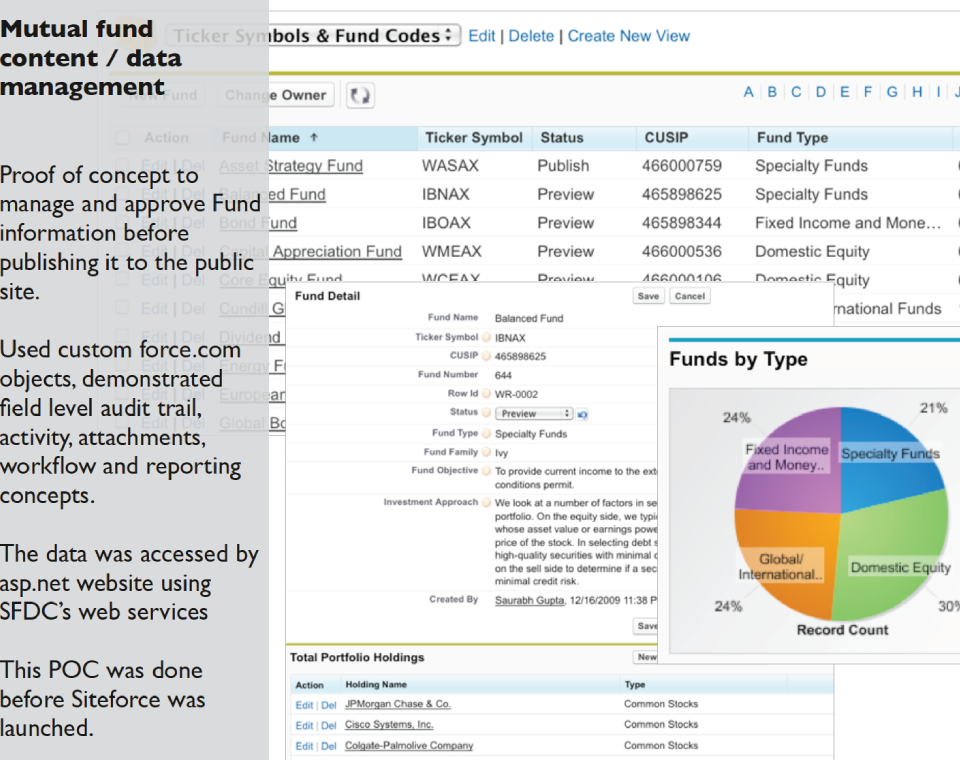
Task: Open the Ticker Symbols & Fund Codes view dropdown
Action: click(313, 36)
